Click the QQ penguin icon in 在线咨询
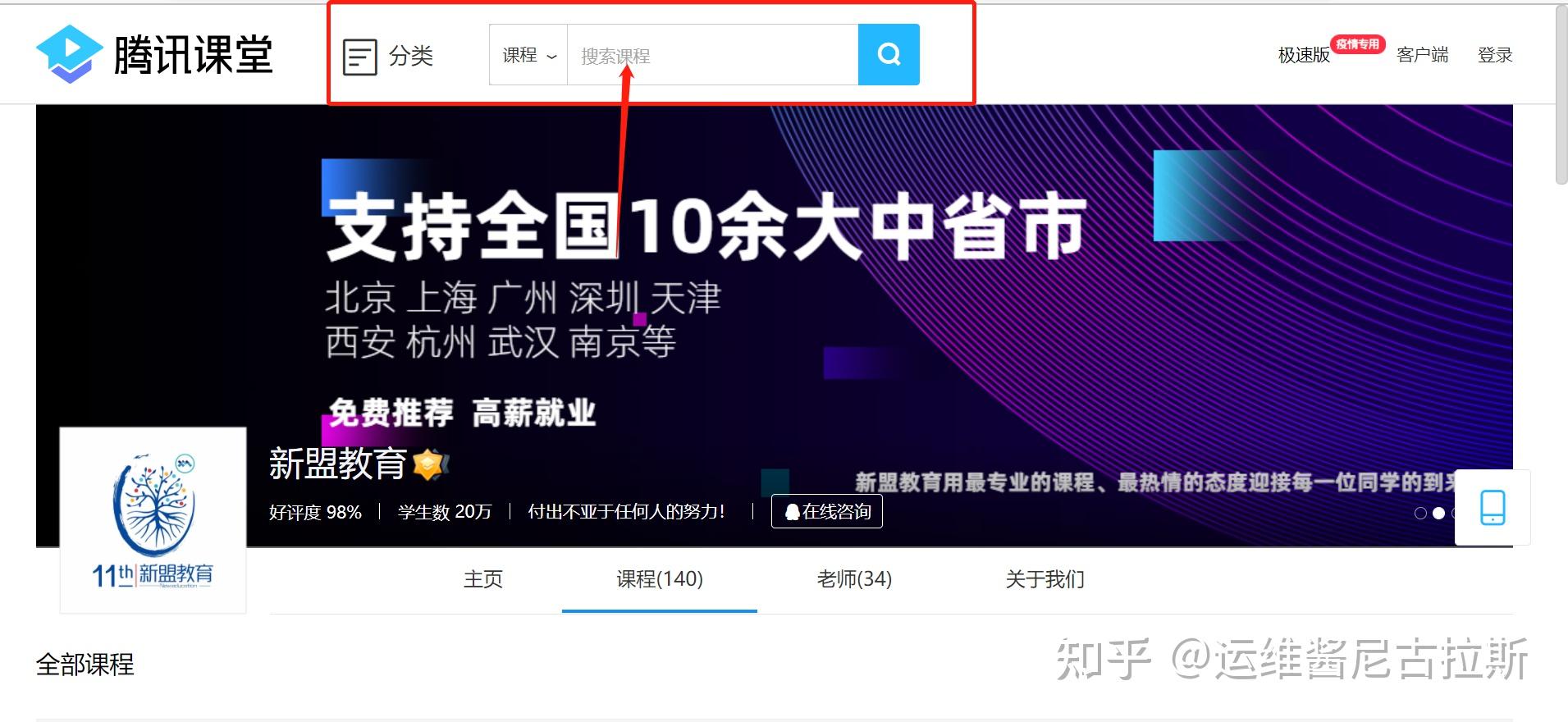The image size is (1568, 722). tap(792, 512)
